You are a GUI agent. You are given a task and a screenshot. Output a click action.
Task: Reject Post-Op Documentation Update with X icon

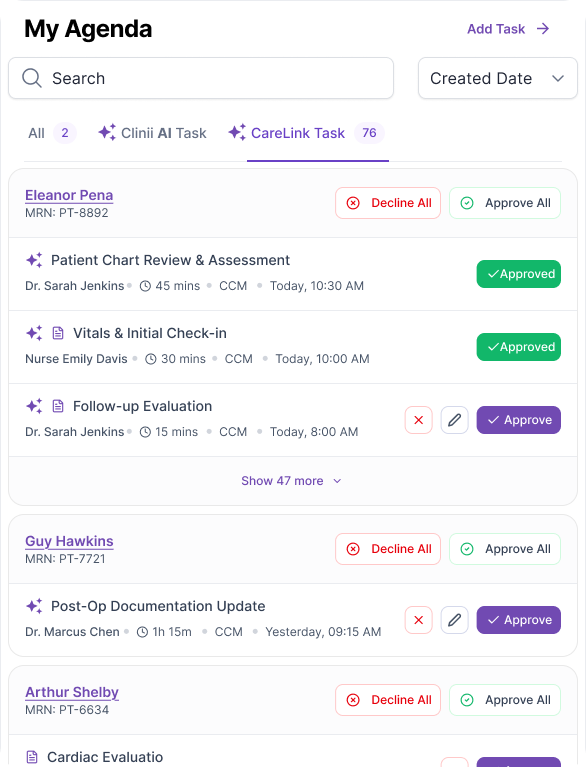419,620
